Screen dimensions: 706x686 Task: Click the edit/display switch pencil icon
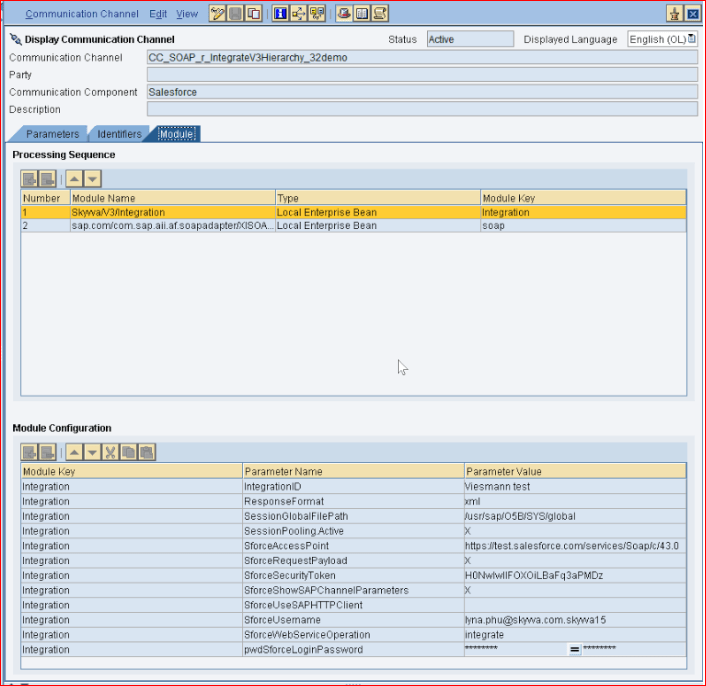tap(218, 14)
